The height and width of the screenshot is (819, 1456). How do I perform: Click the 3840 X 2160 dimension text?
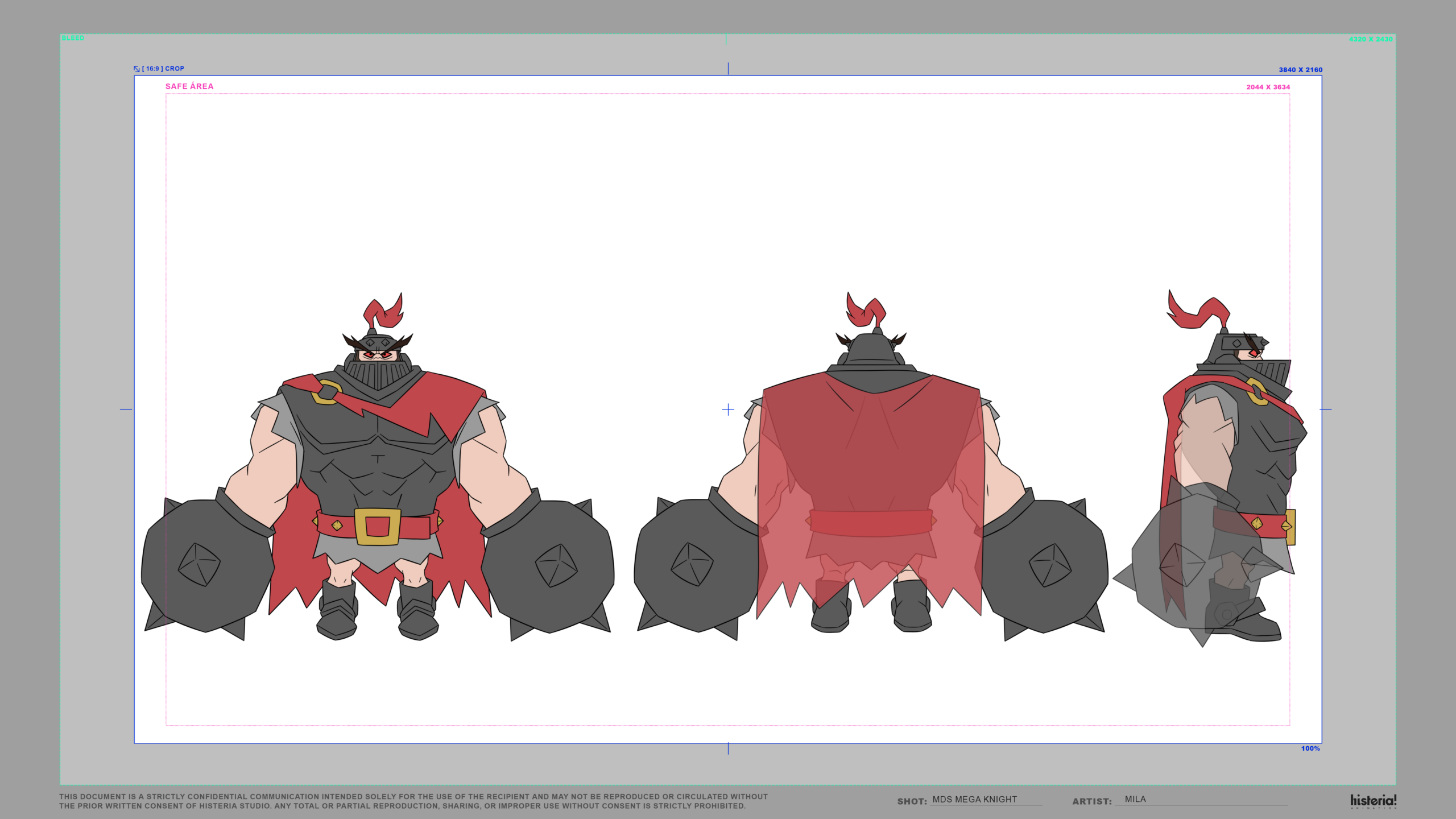[x=1300, y=70]
